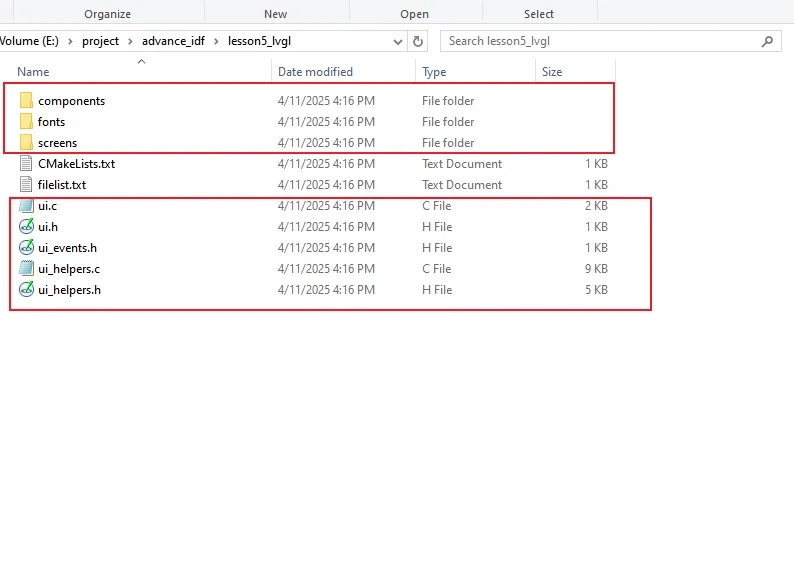Click the ui.h header file icon
This screenshot has height=568, width=794.
[x=26, y=227]
